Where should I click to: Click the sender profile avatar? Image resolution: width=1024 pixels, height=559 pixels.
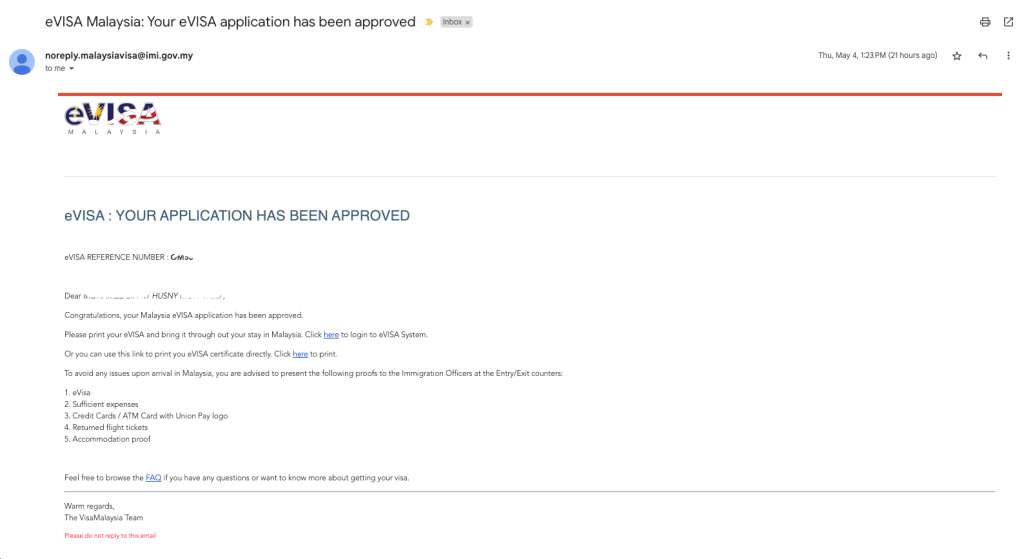22,62
